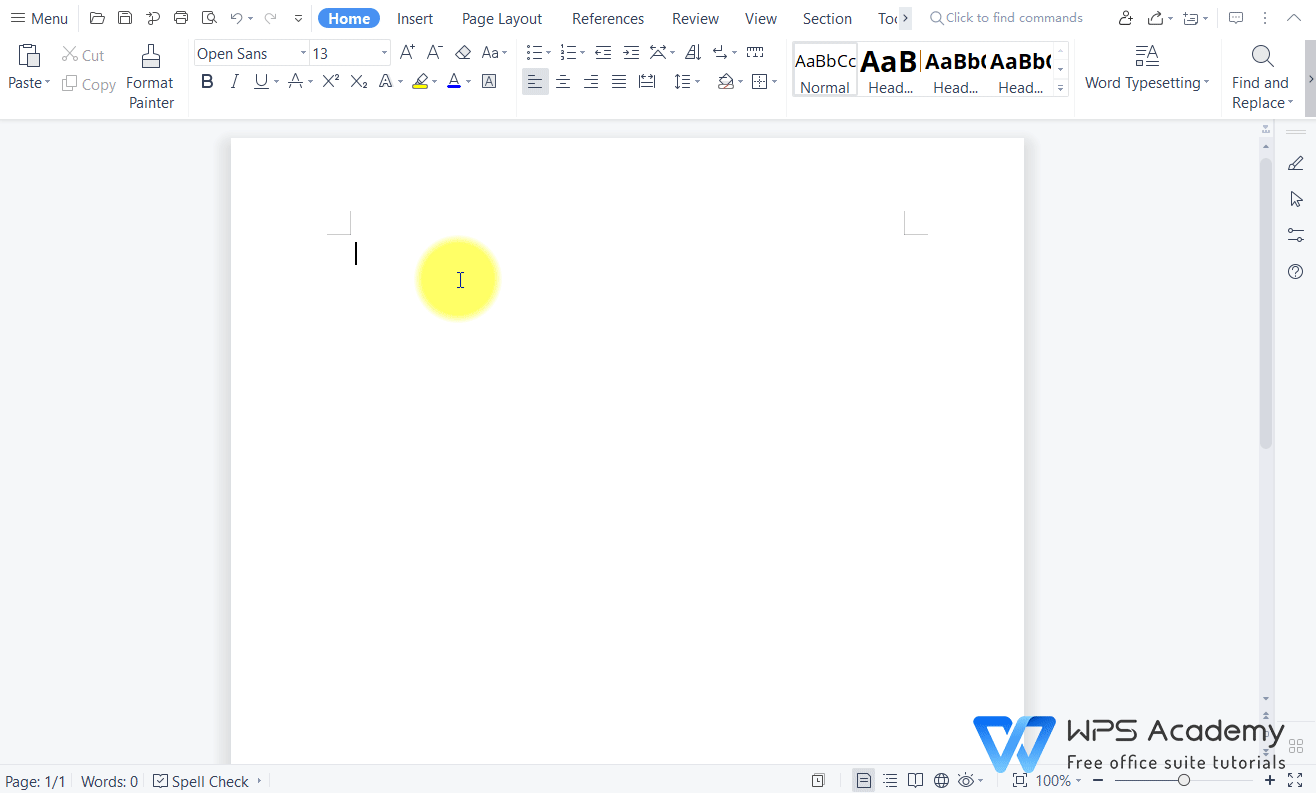The image size is (1316, 793).
Task: Apply italic formatting
Action: [234, 82]
